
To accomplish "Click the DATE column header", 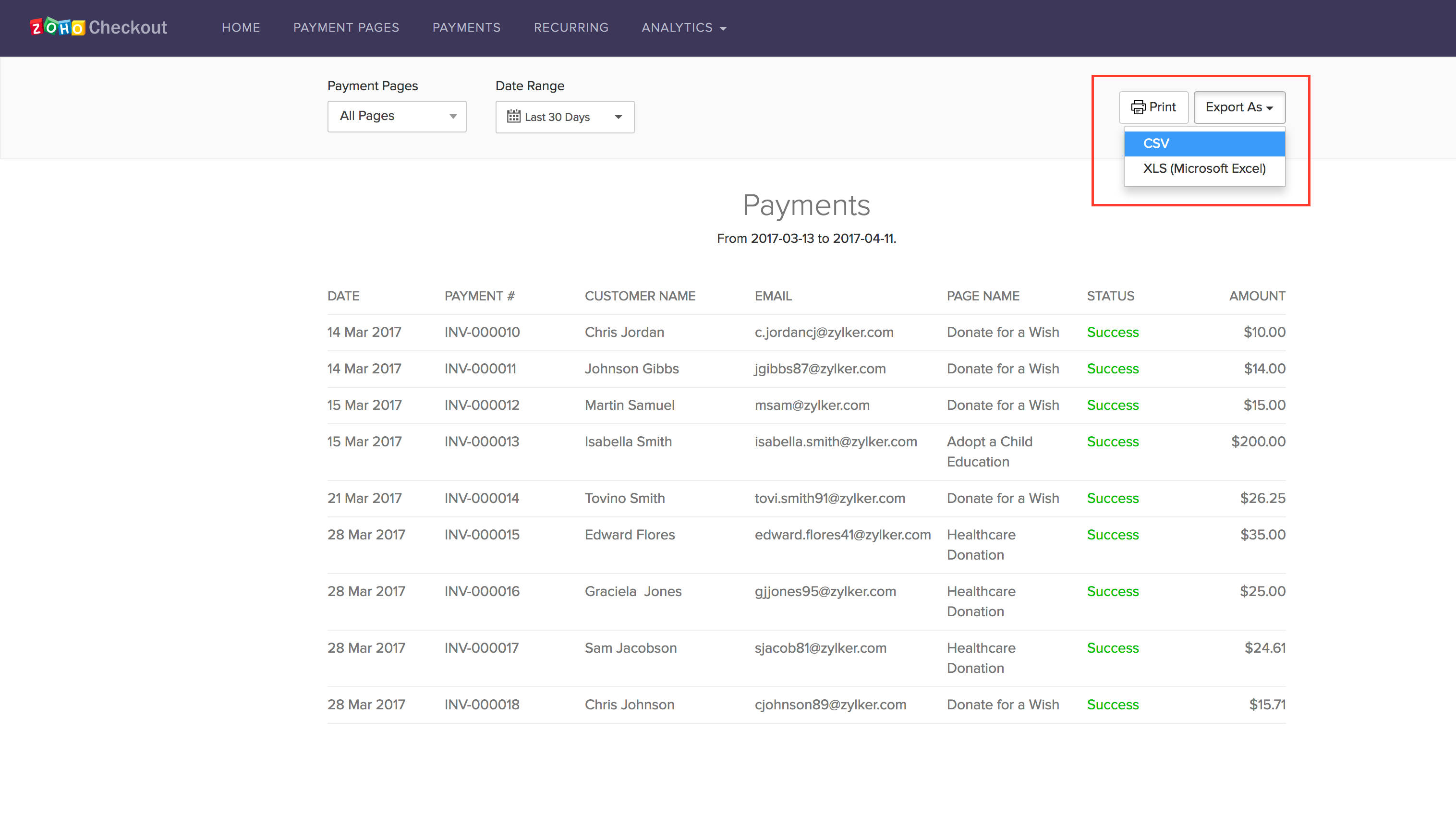I will coord(343,296).
